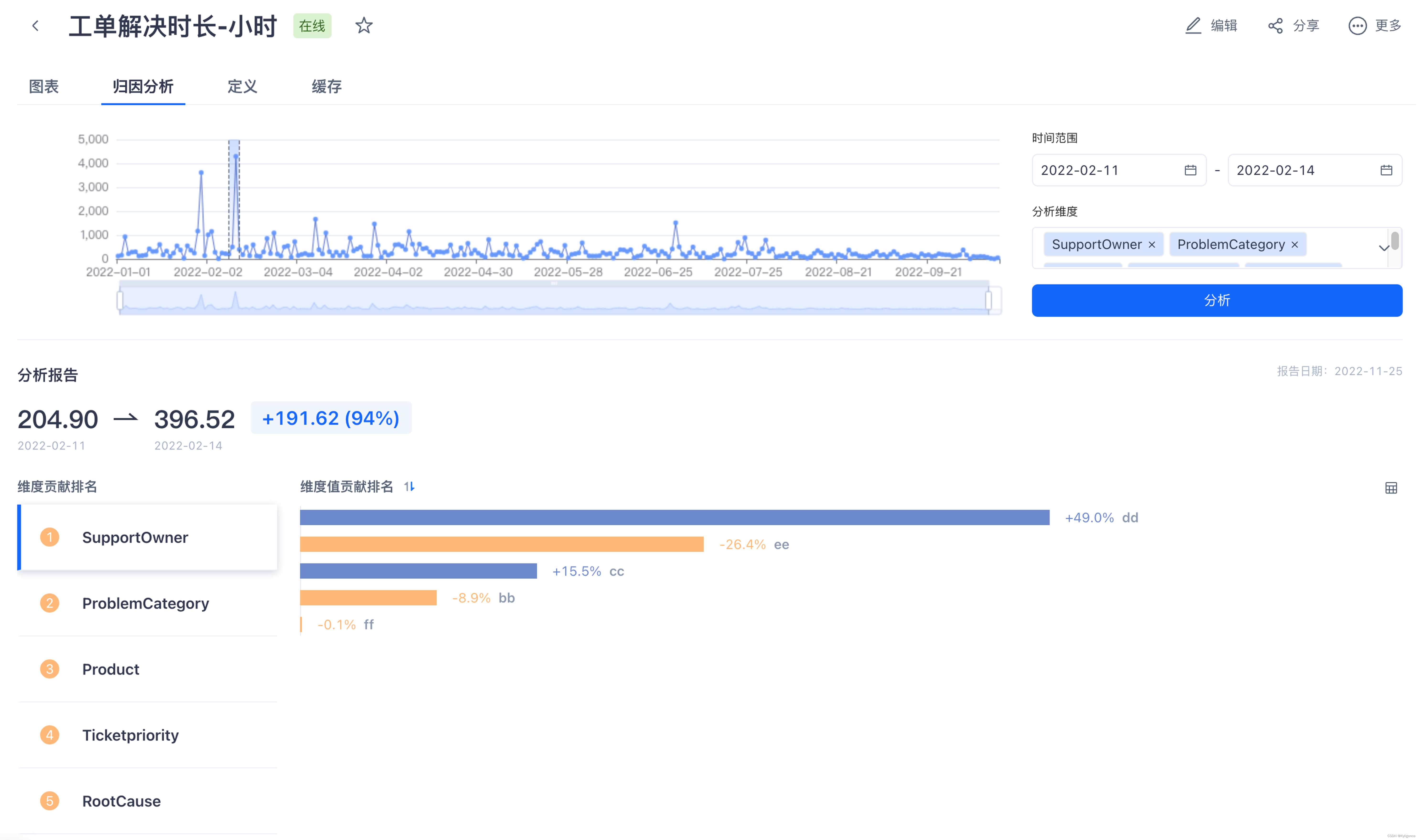
Task: Remove ProblemCategory dimension tag
Action: [x=1295, y=245]
